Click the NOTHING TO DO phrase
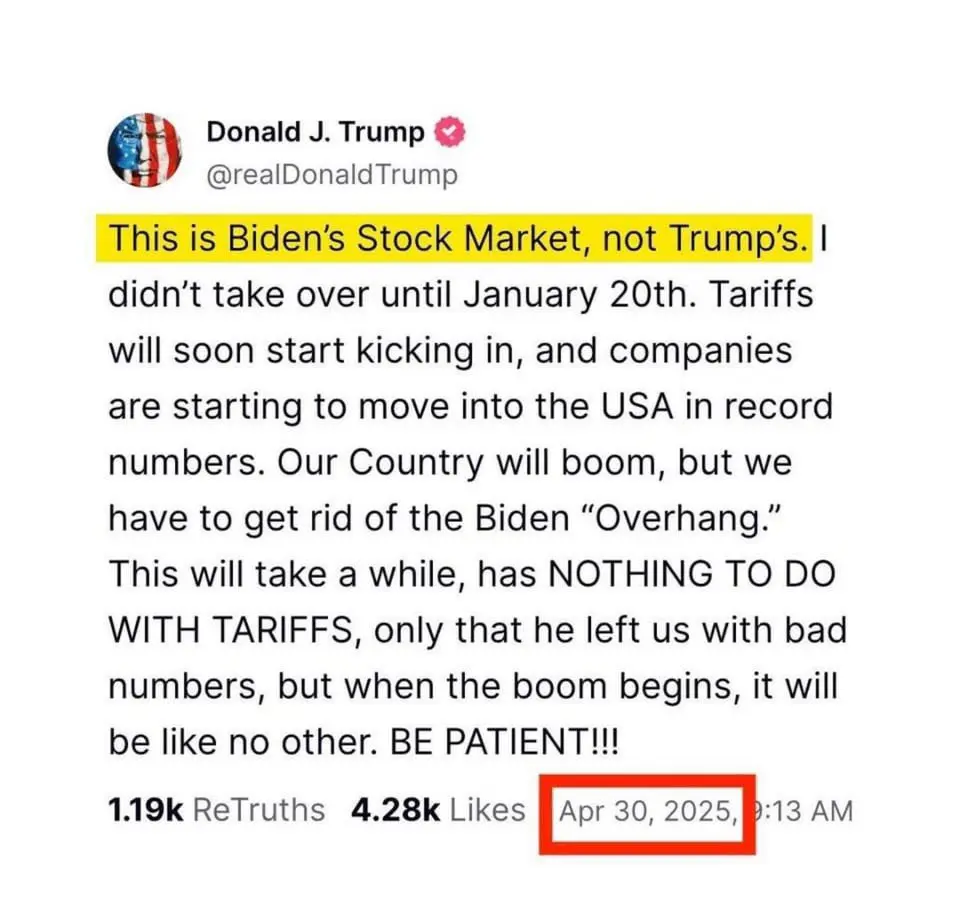The height and width of the screenshot is (919, 960). point(691,575)
